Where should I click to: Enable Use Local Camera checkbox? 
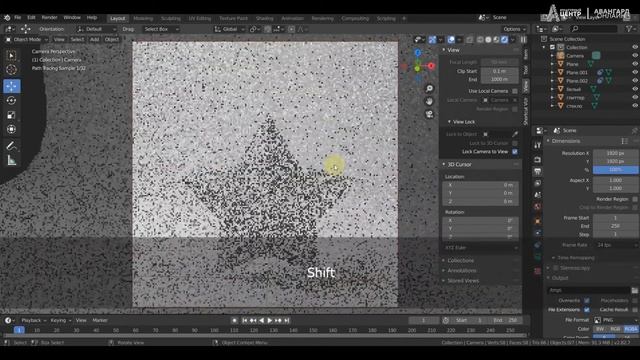pos(515,91)
